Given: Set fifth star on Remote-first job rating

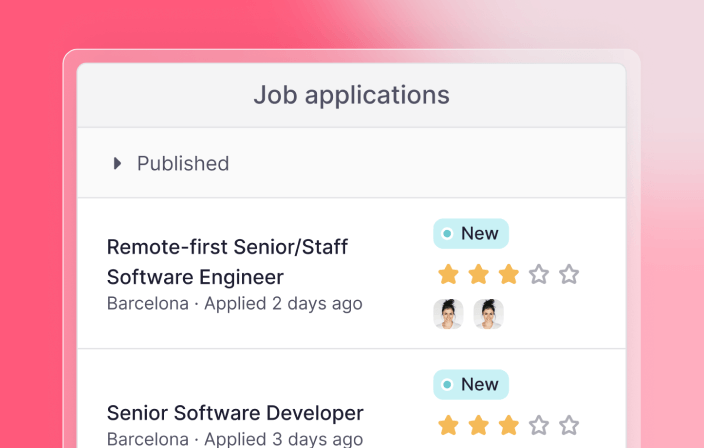Looking at the screenshot, I should 569,274.
